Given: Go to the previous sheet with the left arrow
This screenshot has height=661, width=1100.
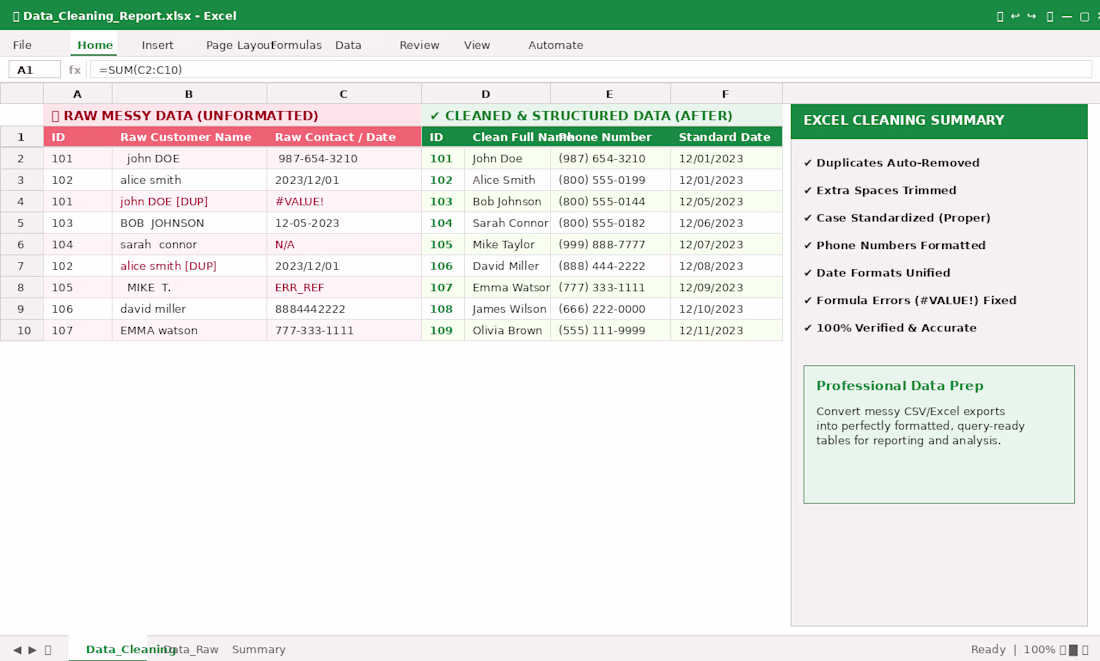Looking at the screenshot, I should pos(17,650).
